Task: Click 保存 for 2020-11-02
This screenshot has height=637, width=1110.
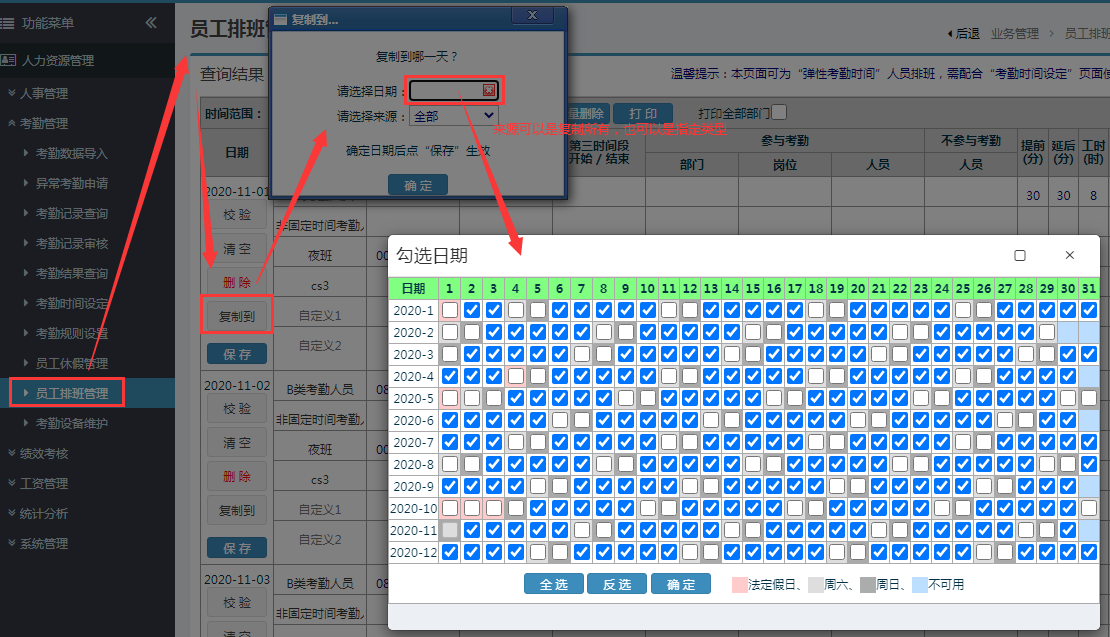Action: 236,548
